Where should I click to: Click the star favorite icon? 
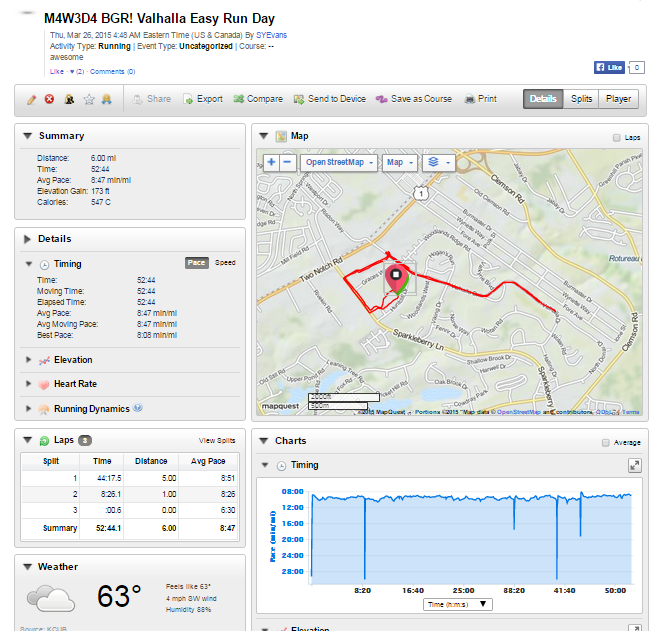coord(88,99)
